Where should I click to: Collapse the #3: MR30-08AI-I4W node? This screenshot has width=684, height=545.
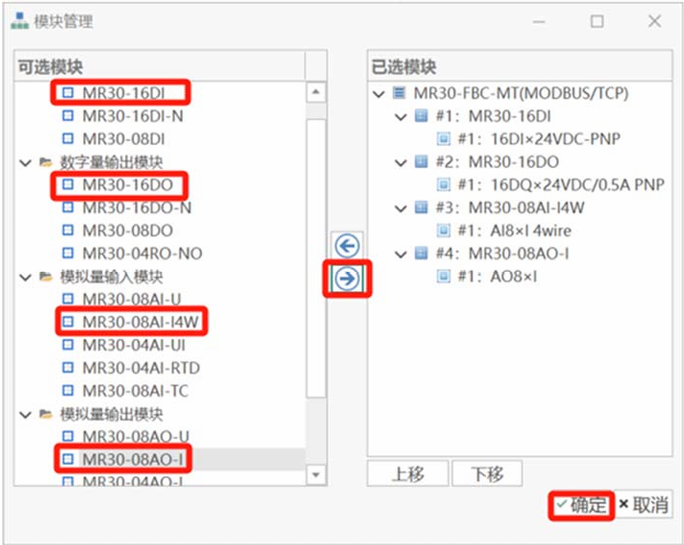[x=400, y=208]
